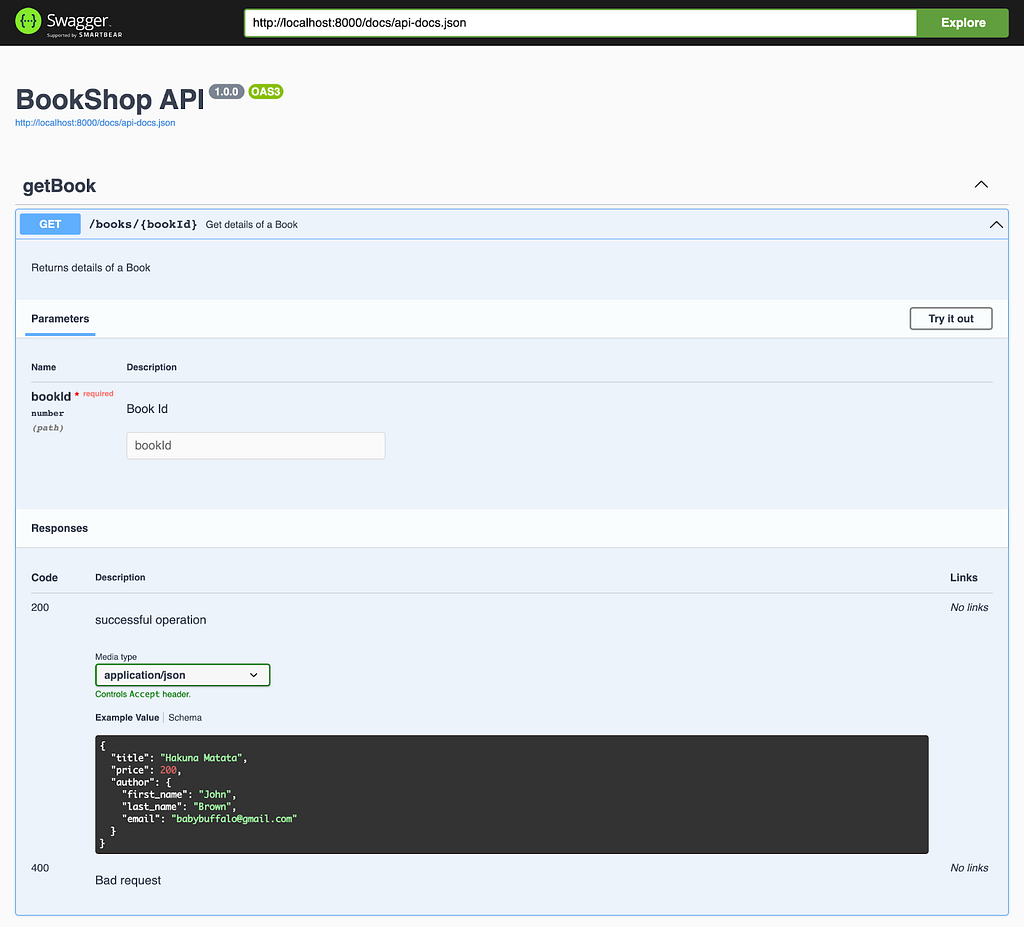Click the blue GET method badge

tap(50, 224)
